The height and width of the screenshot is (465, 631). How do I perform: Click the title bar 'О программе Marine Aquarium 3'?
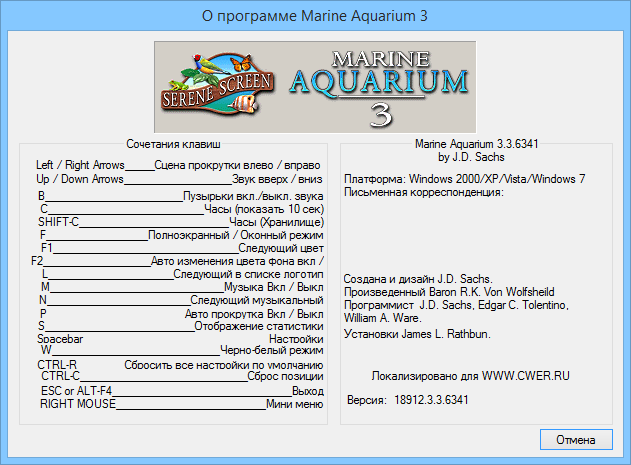(x=315, y=16)
